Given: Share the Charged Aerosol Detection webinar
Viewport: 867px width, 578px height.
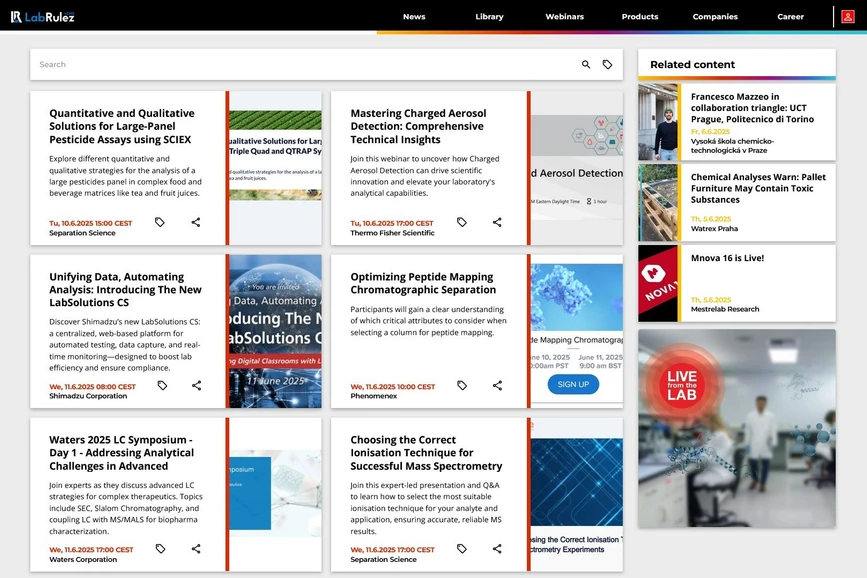Looking at the screenshot, I should [x=497, y=222].
